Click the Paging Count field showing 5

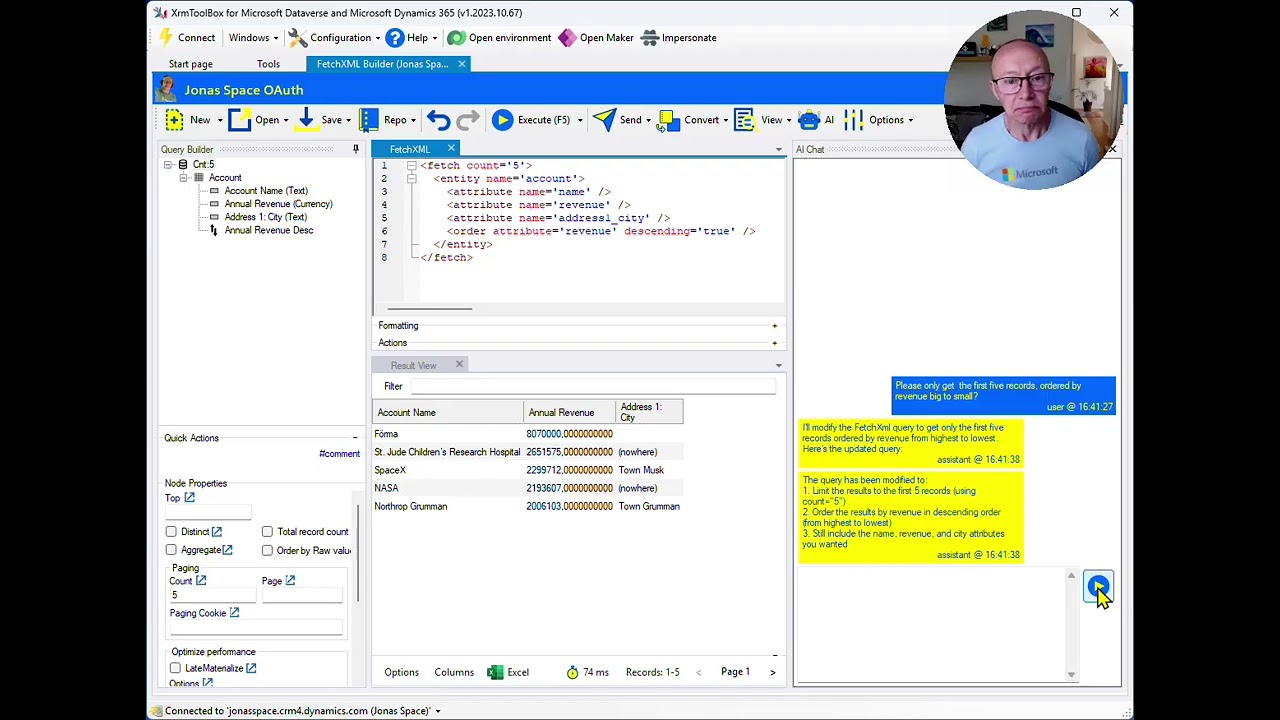click(212, 596)
